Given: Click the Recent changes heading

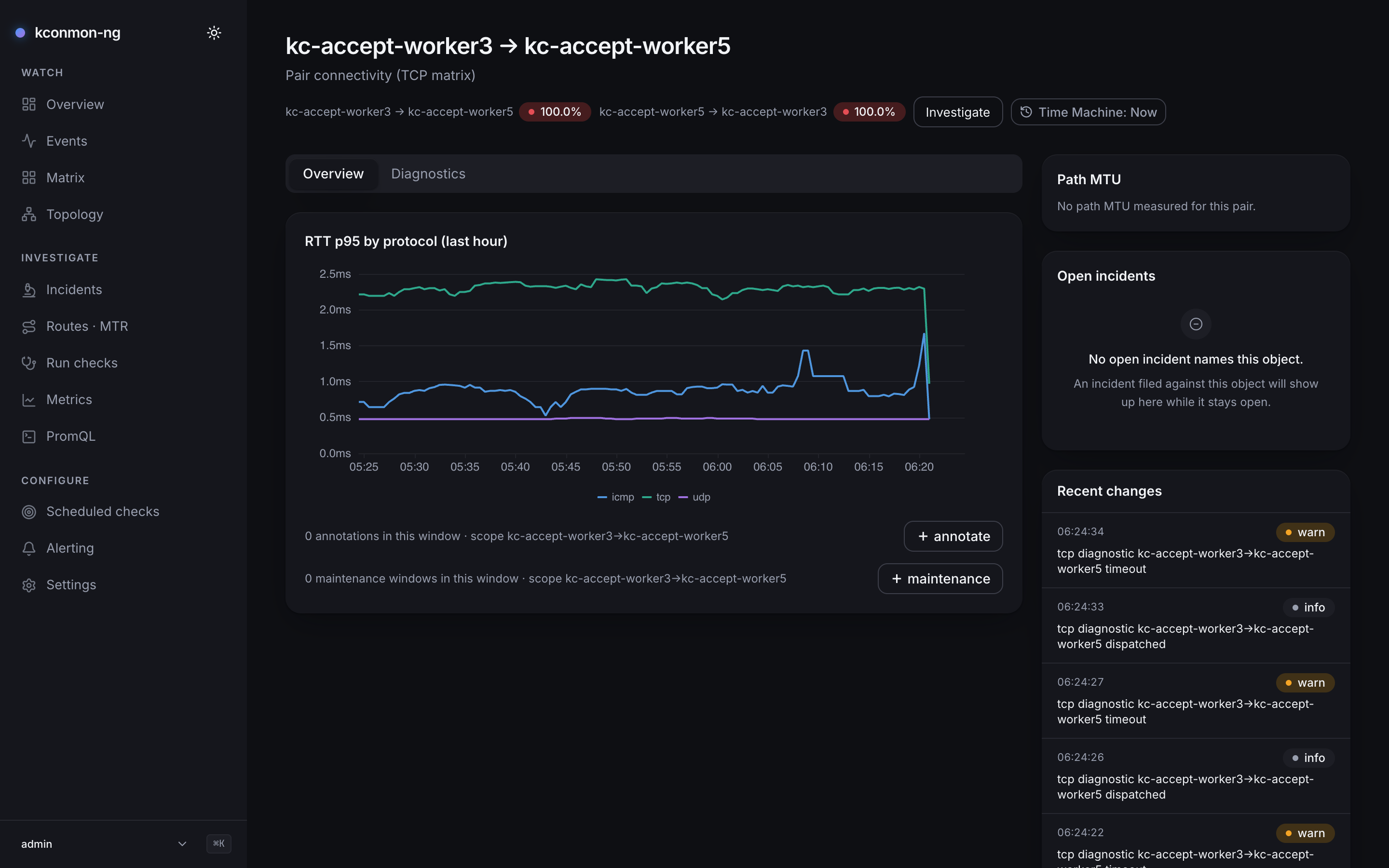Looking at the screenshot, I should pyautogui.click(x=1109, y=491).
